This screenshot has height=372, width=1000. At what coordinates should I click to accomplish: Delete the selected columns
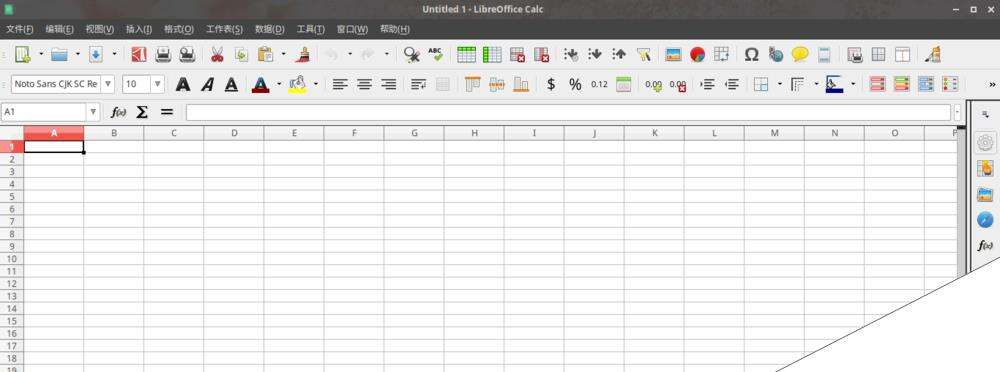541,55
